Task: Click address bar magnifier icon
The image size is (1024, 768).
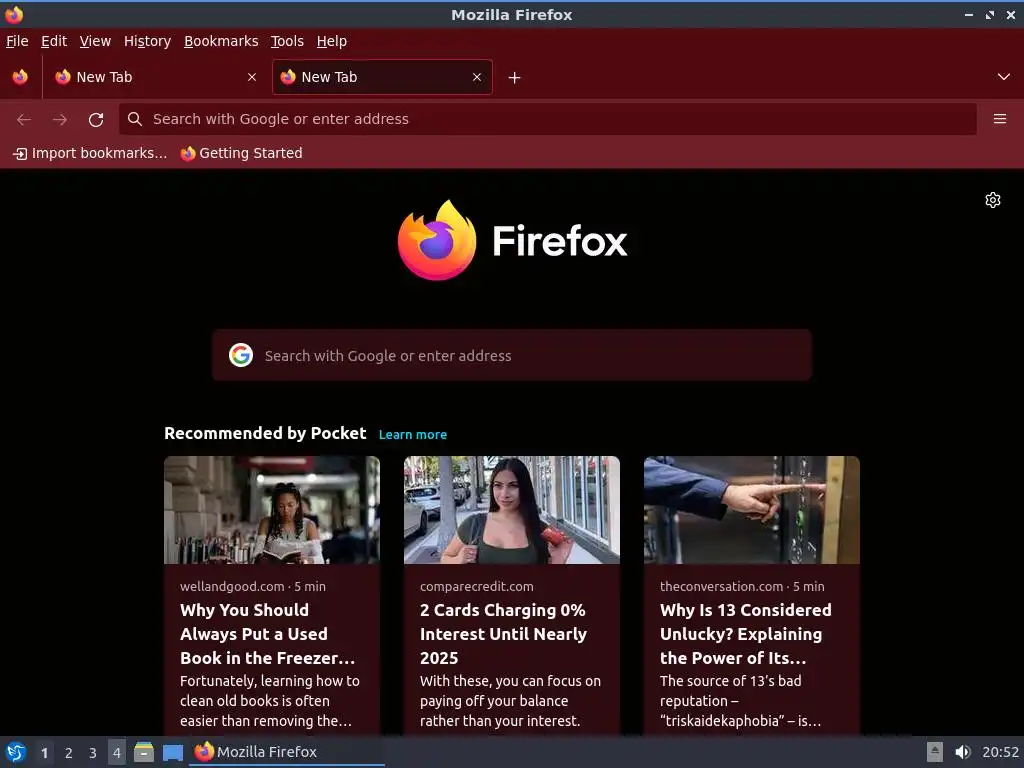Action: pyautogui.click(x=135, y=119)
